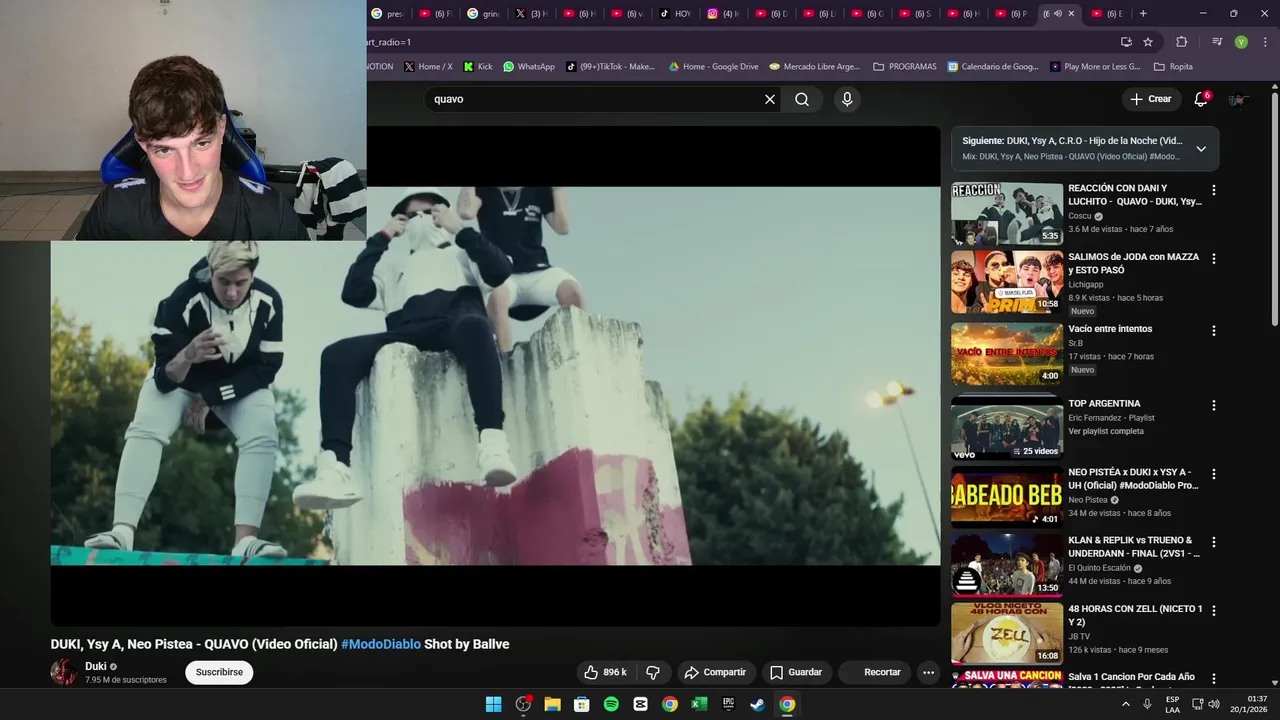This screenshot has width=1280, height=720.
Task: Open Epic Games Launcher from taskbar
Action: [729, 704]
